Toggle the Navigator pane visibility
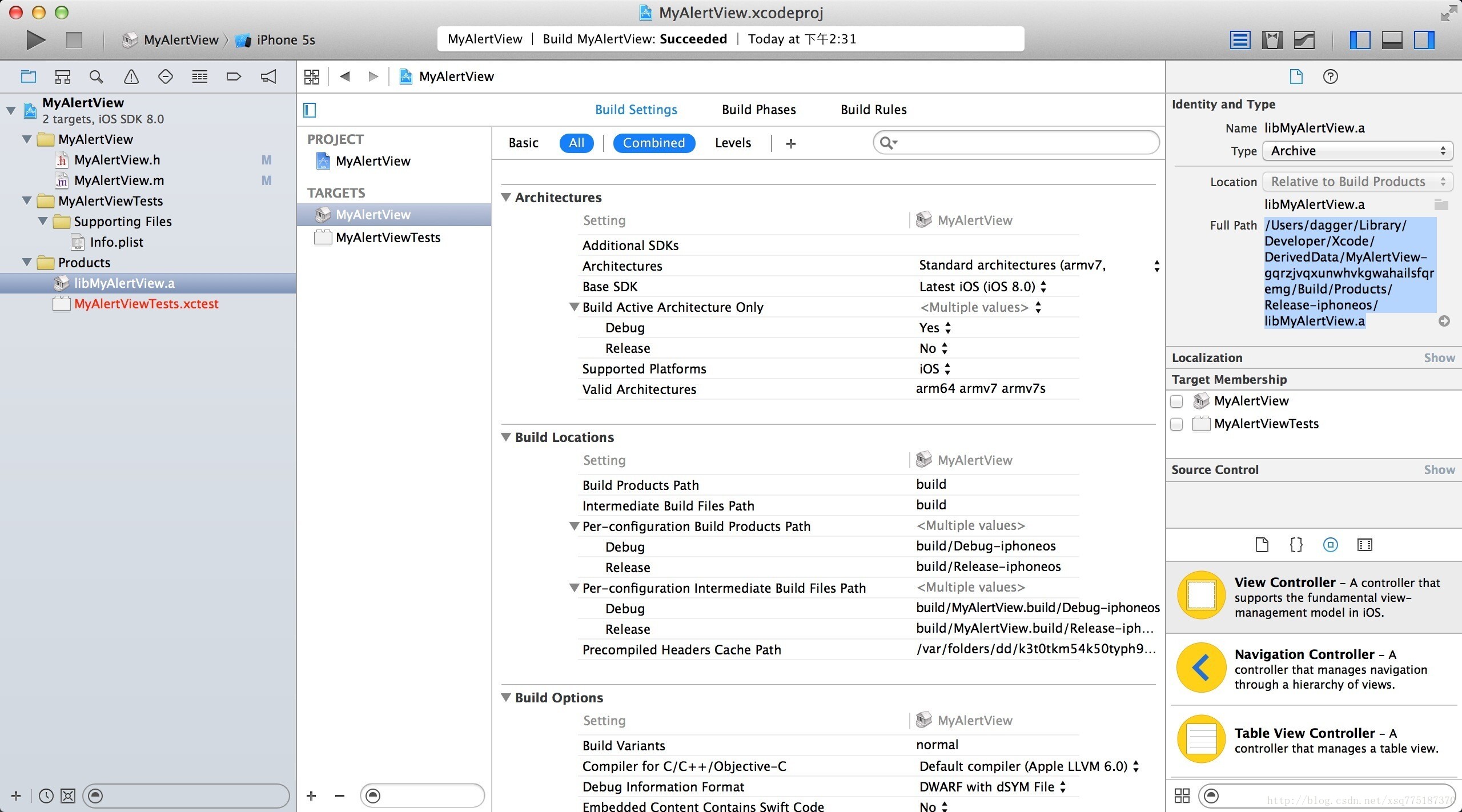 click(1360, 40)
